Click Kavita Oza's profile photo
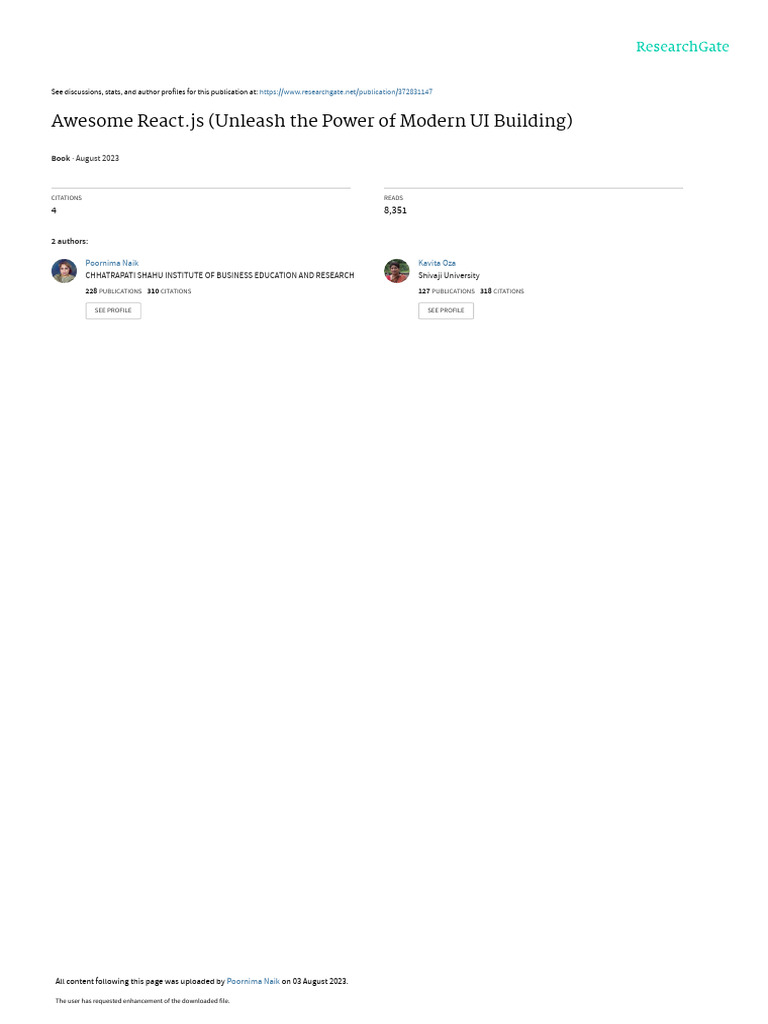Screen dimensions: 768x1024 [396, 271]
